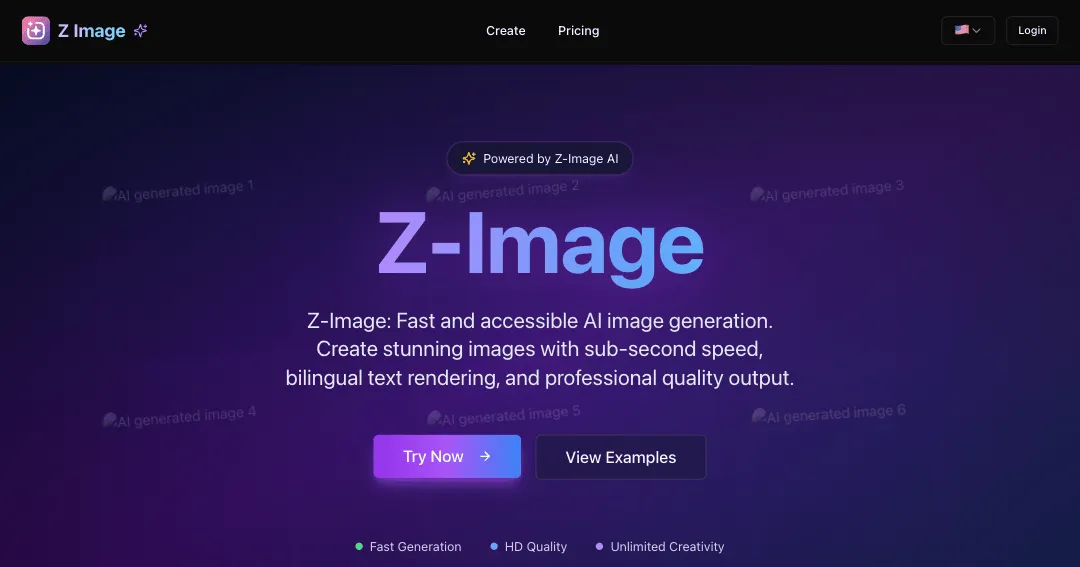Click the Z Image logo icon
Viewport: 1080px width, 567px height.
click(x=36, y=30)
